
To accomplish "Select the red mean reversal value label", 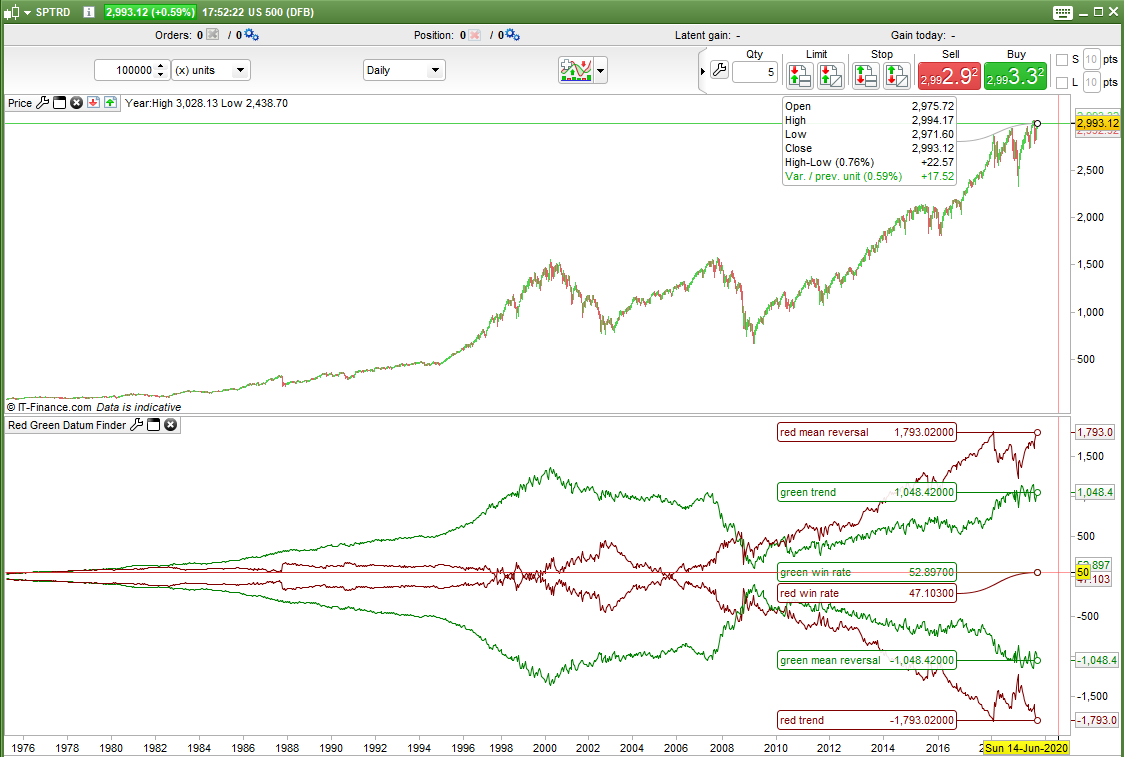I will (x=867, y=432).
